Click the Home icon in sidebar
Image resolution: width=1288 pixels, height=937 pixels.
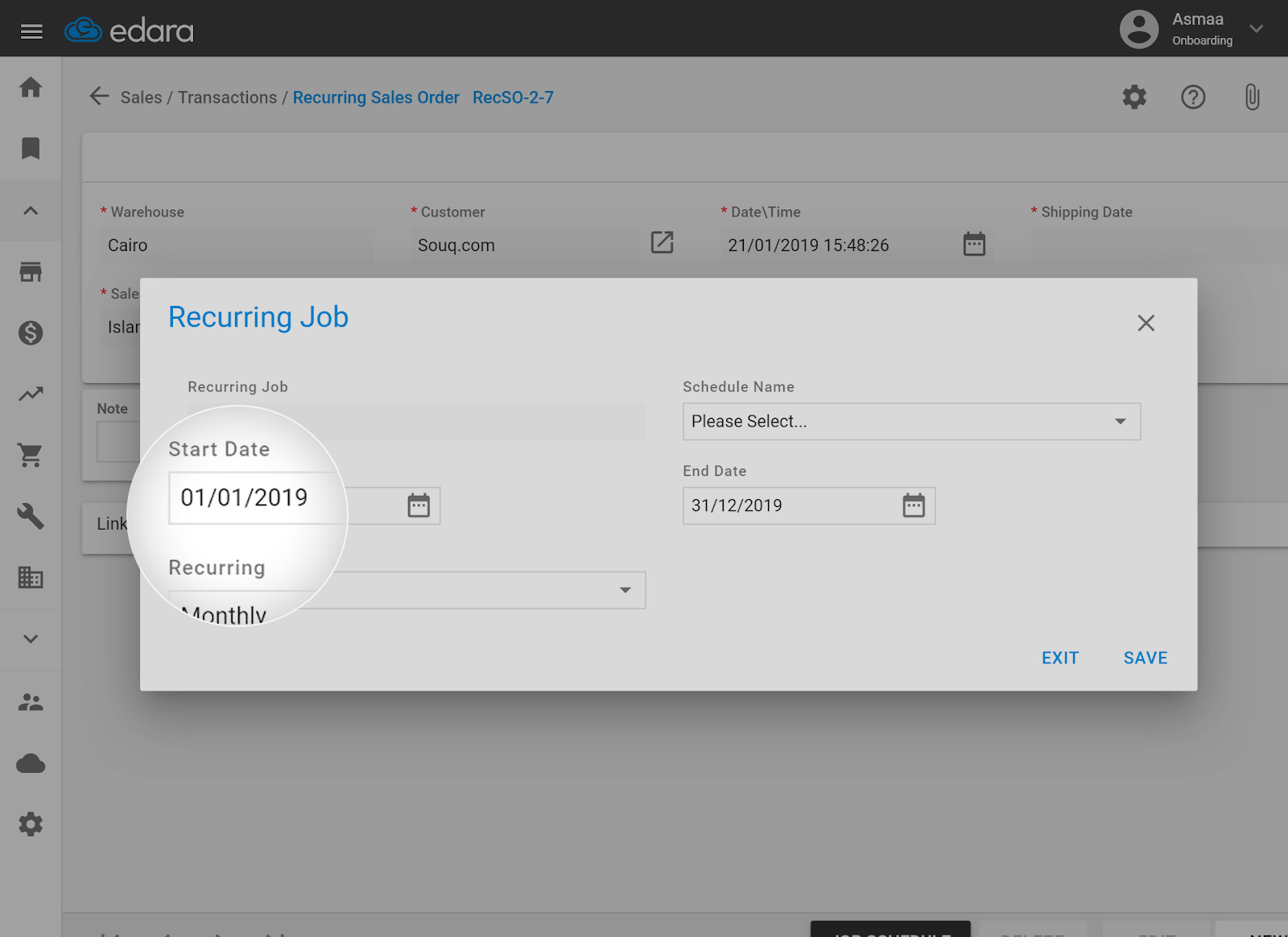(x=31, y=87)
